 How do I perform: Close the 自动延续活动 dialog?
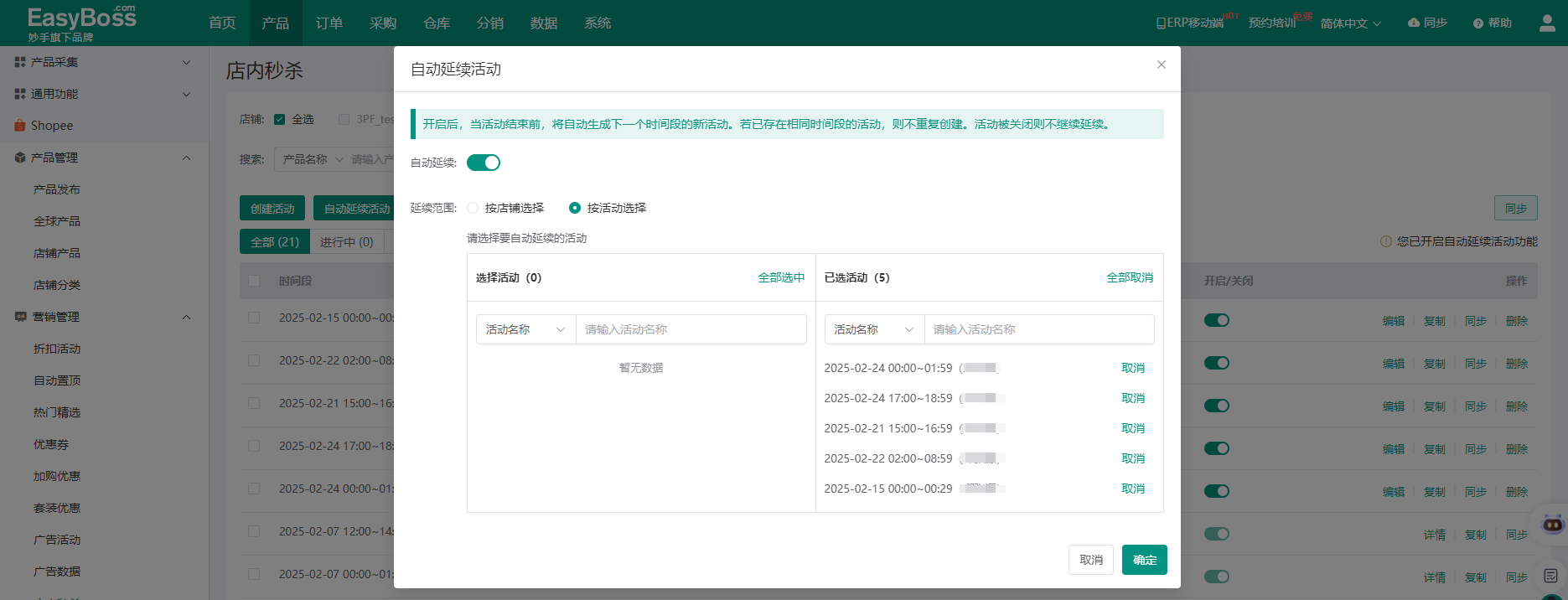(1162, 65)
